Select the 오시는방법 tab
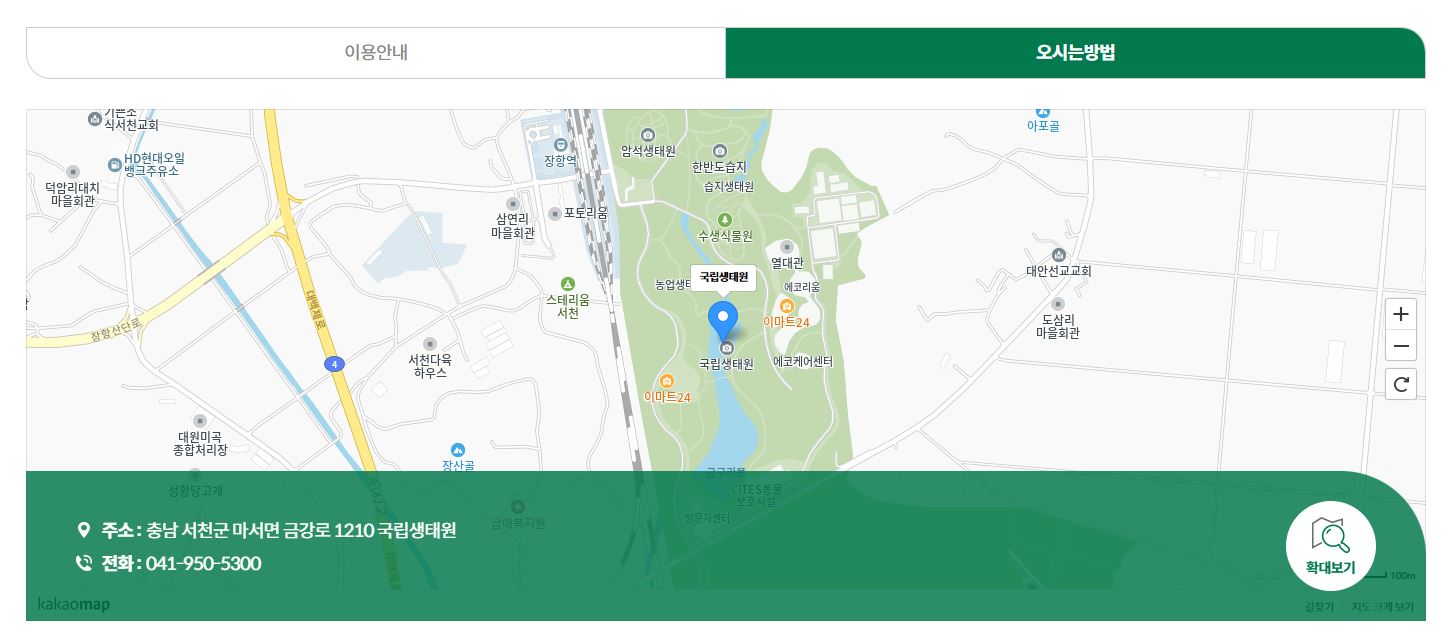Viewport: 1453px width, 641px height. pyautogui.click(x=1075, y=53)
